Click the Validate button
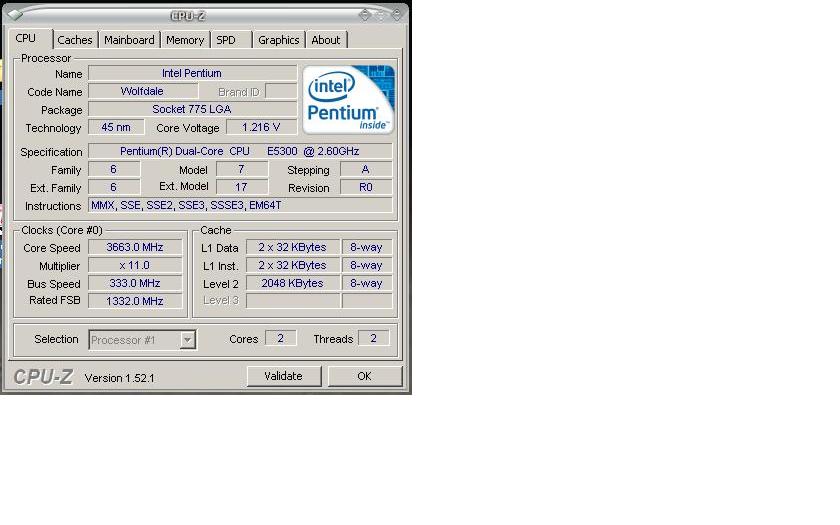This screenshot has width=840, height=525. coord(283,376)
